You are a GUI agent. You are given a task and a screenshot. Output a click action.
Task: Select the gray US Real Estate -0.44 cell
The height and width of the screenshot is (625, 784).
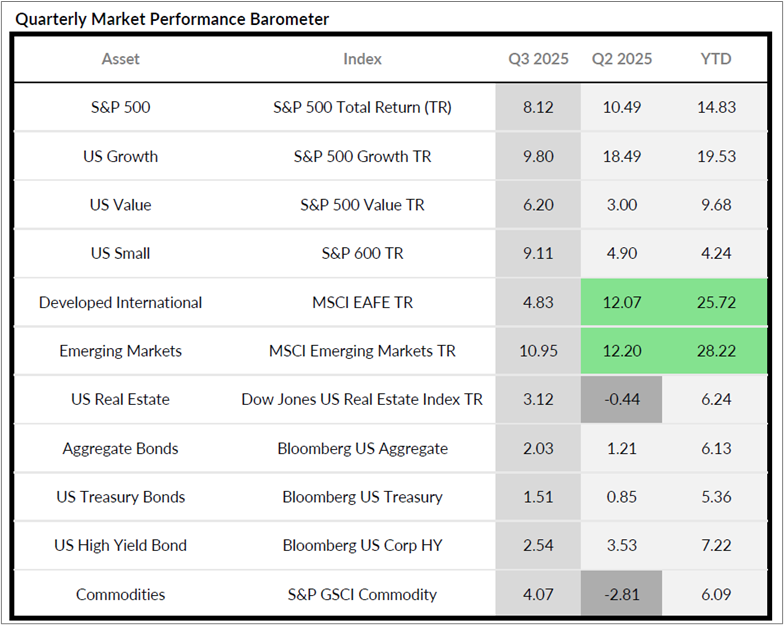620,399
